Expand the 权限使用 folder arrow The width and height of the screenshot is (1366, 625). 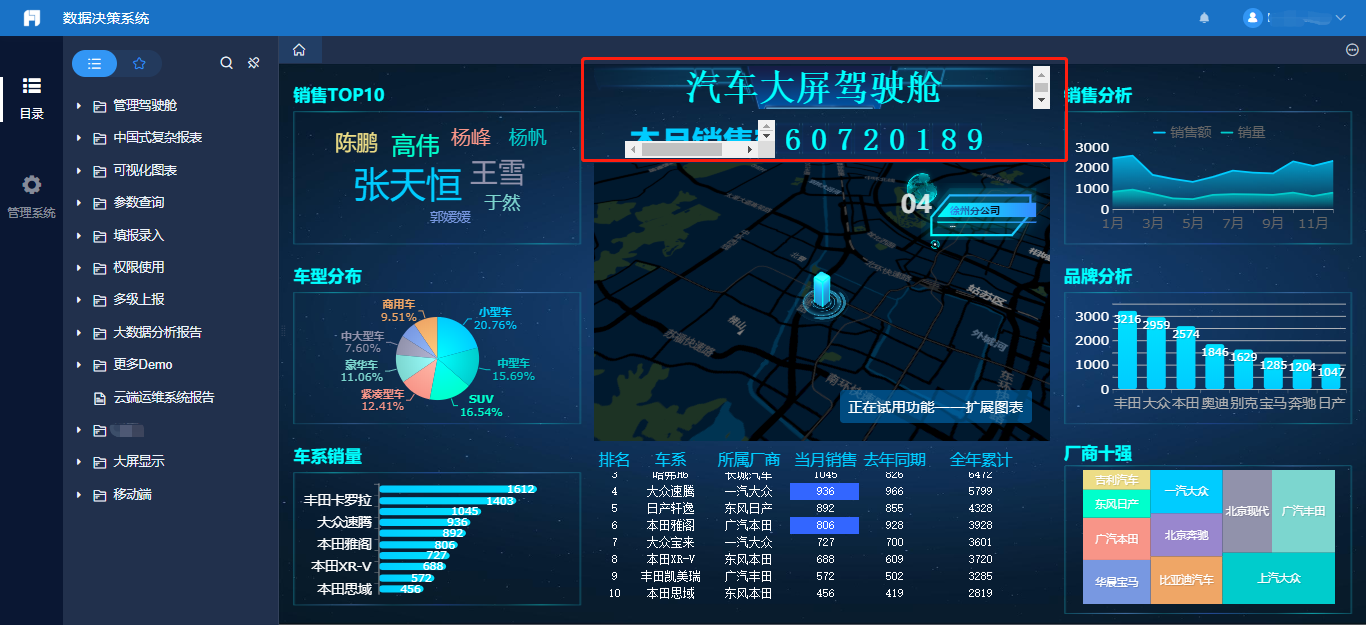click(79, 268)
